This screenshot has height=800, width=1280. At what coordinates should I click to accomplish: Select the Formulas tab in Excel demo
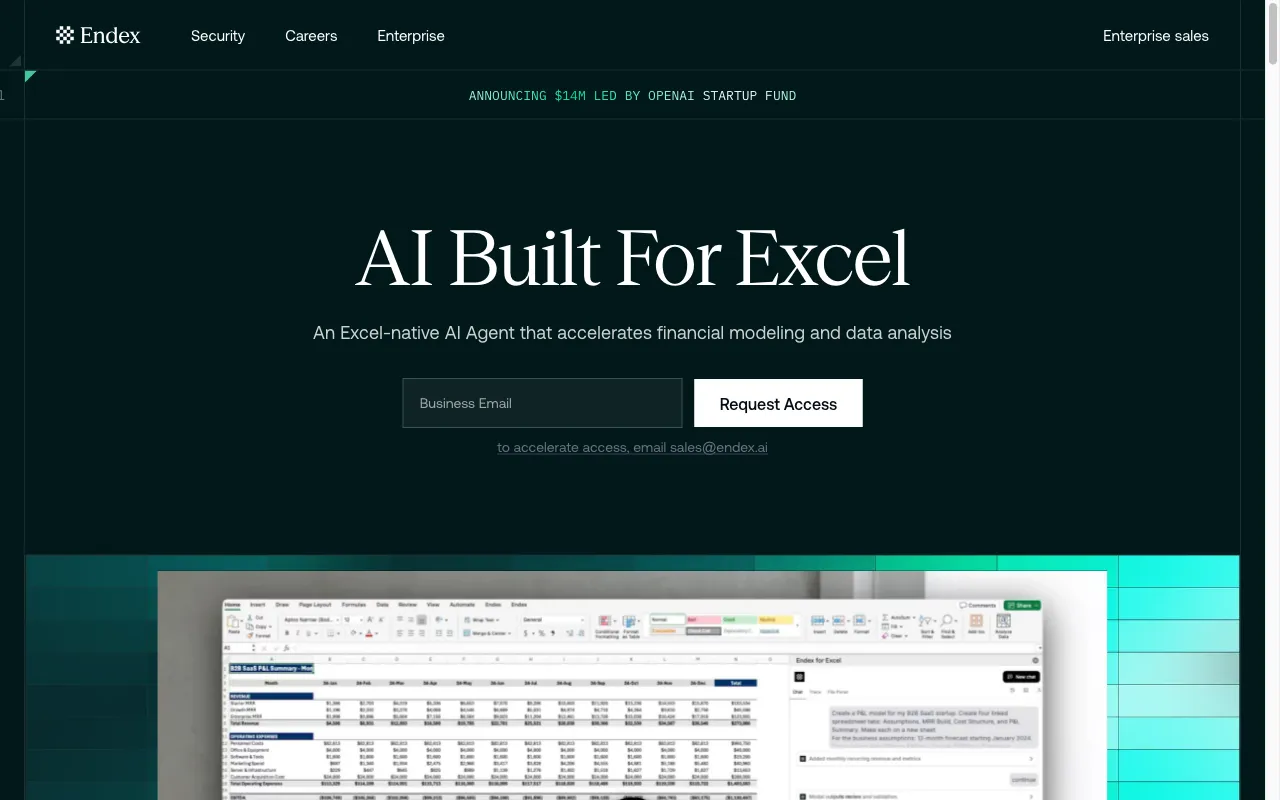[354, 605]
